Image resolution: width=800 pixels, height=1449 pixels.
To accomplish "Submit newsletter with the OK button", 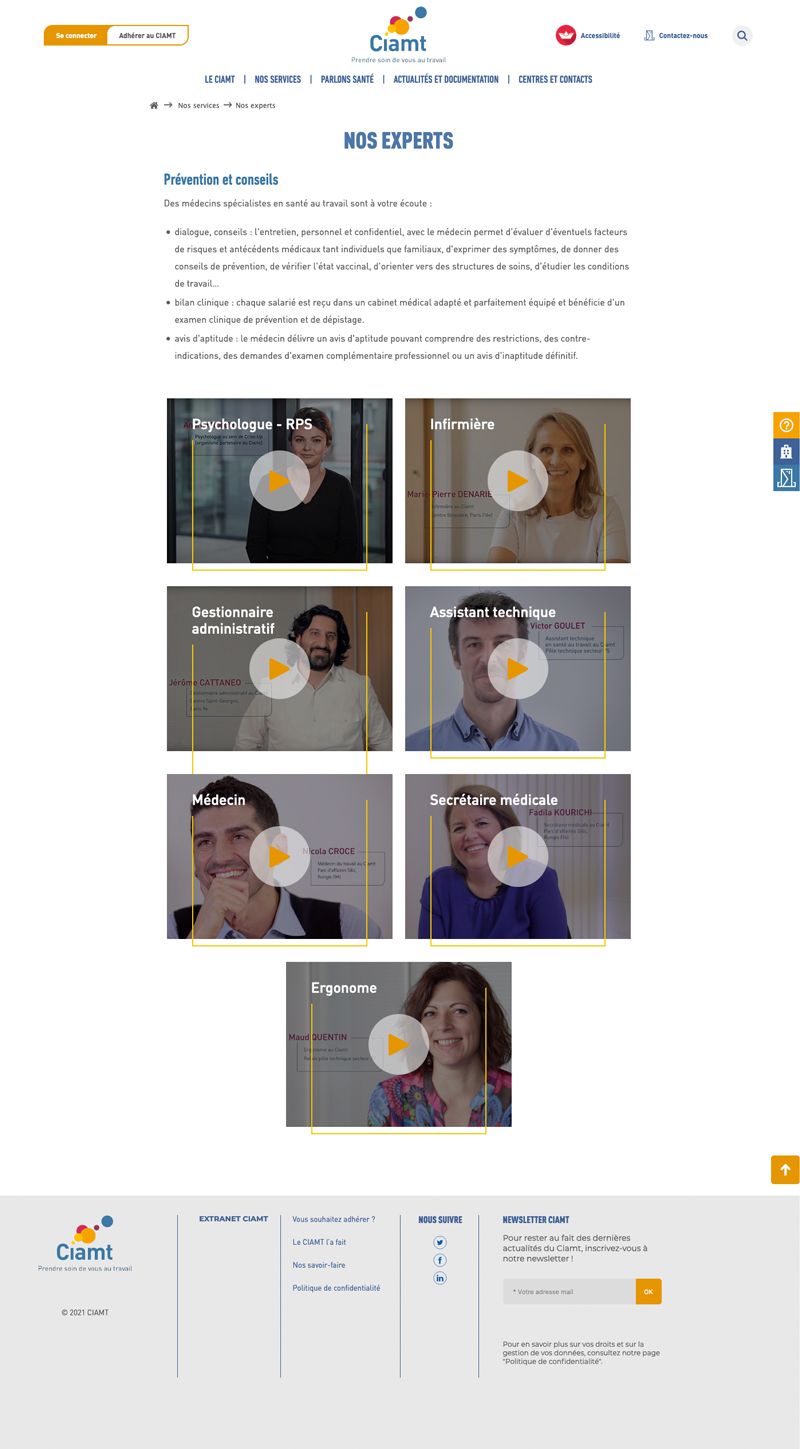I will (x=649, y=1291).
